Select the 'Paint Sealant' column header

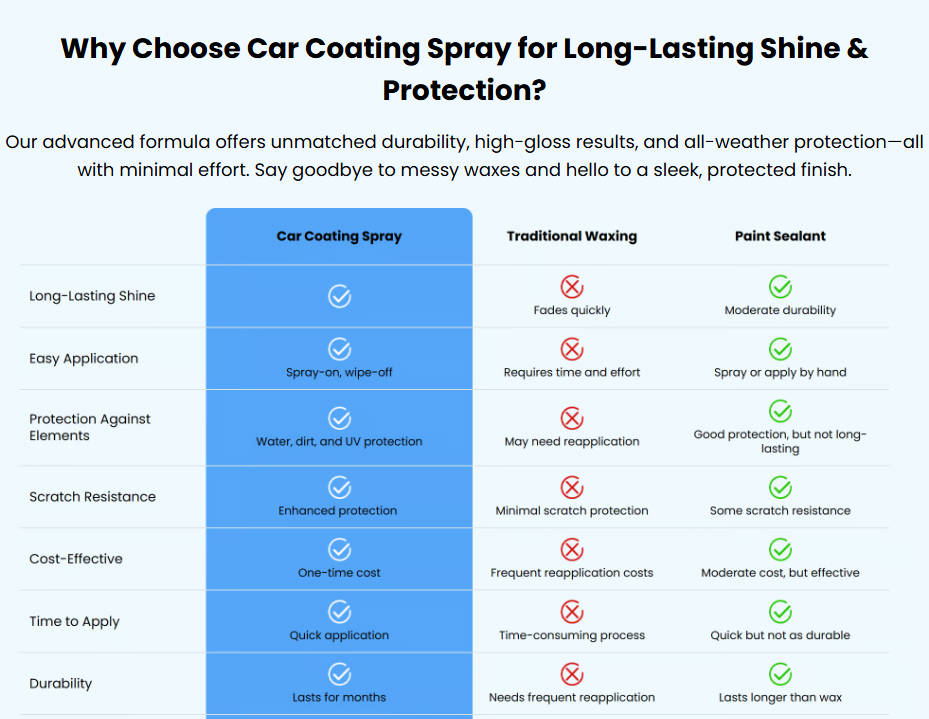(780, 236)
